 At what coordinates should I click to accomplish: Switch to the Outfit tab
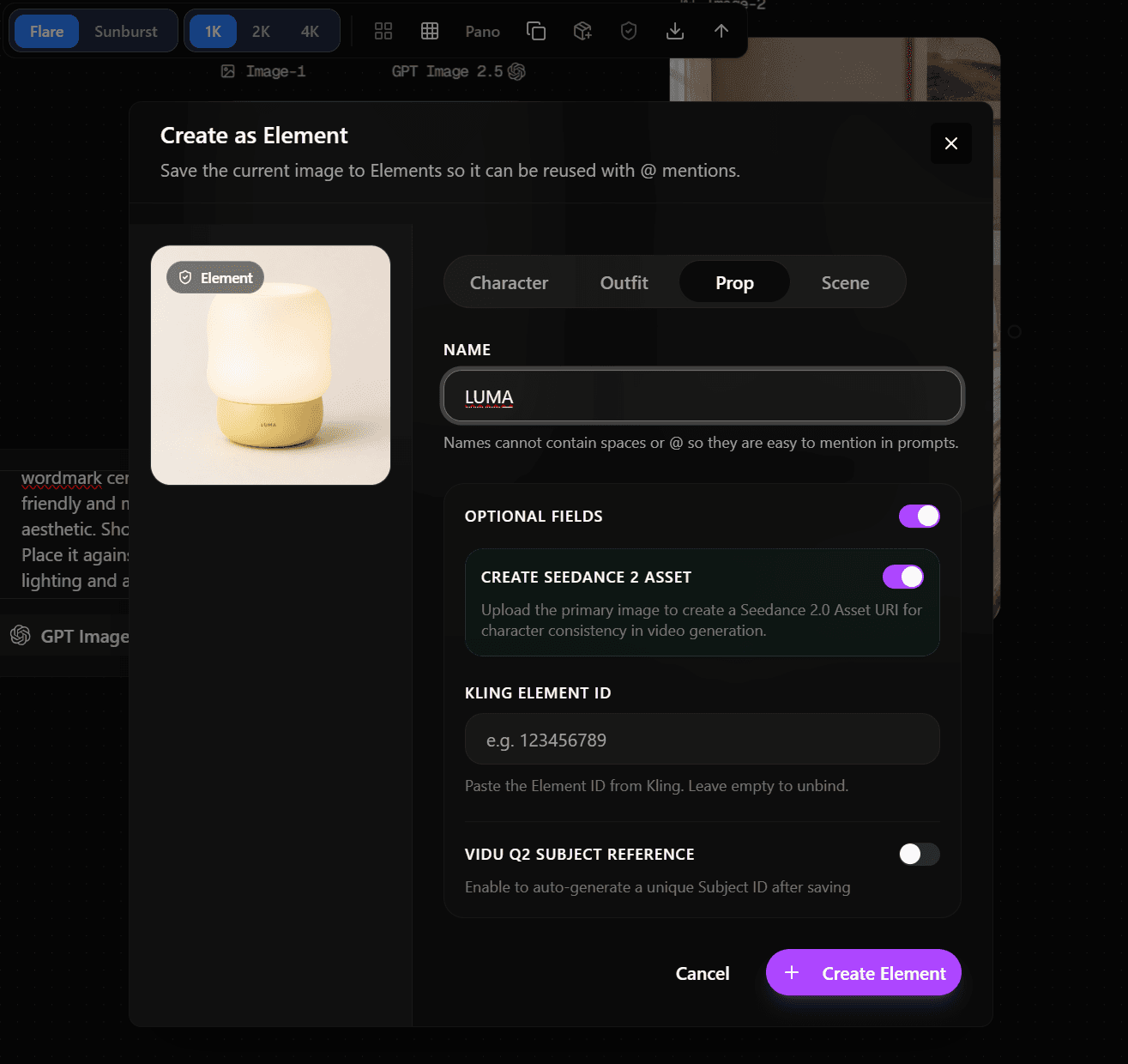(x=624, y=282)
